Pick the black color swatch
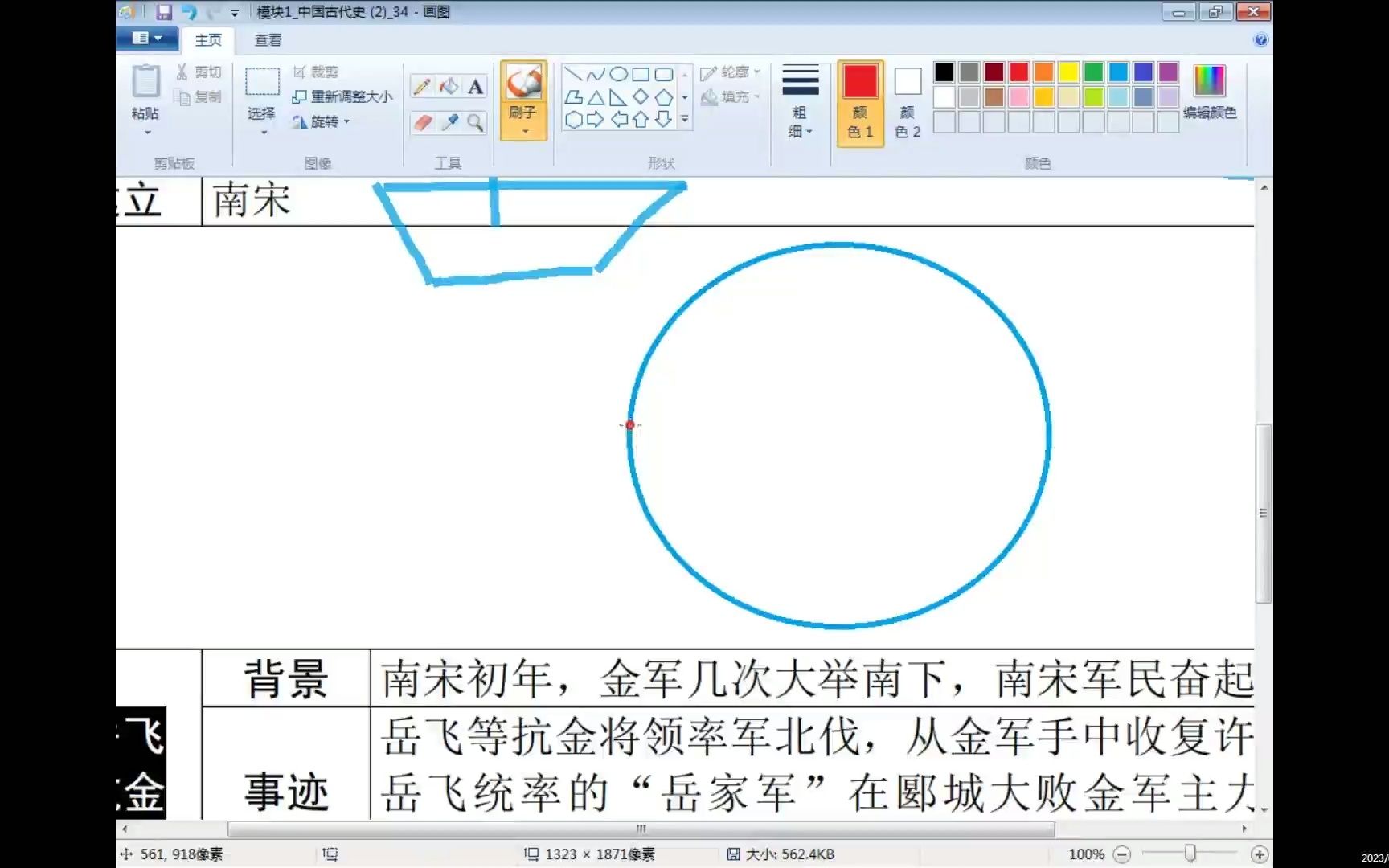Viewport: 1389px width, 868px height. tap(944, 72)
